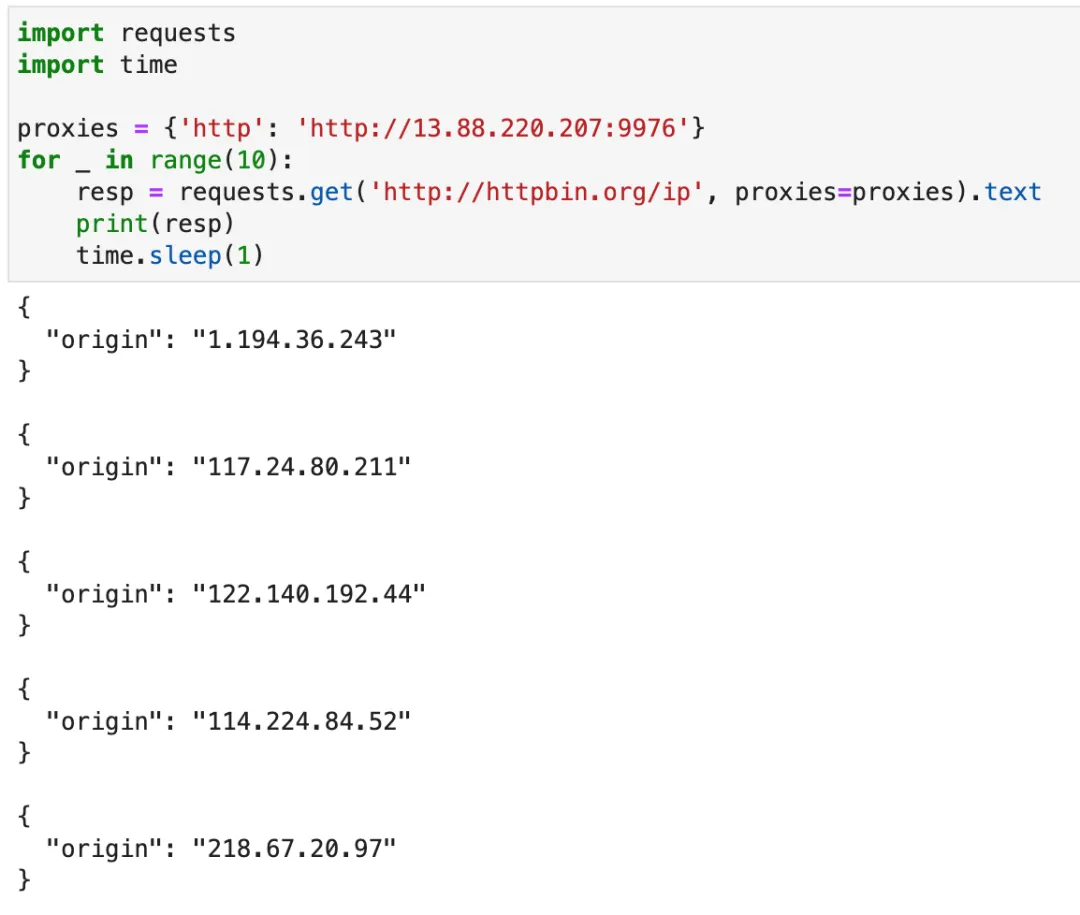Select the output IP 218.67.20.97
Image resolution: width=1080 pixels, height=915 pixels.
(x=295, y=849)
